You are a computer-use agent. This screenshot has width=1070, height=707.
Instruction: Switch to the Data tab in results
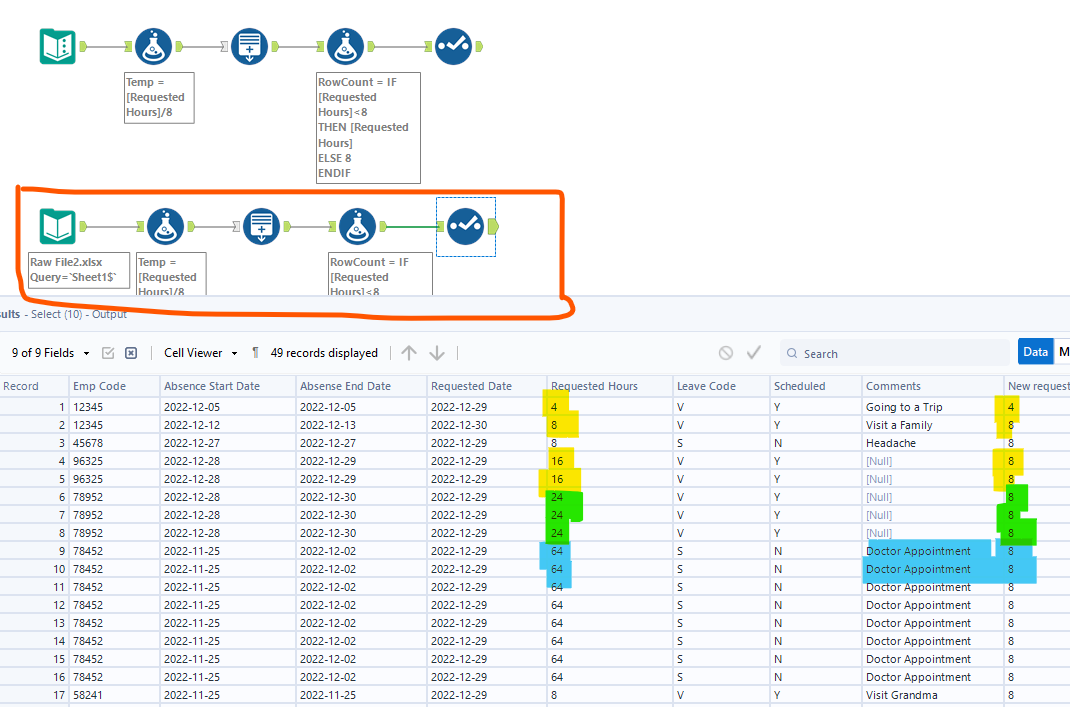pyautogui.click(x=1035, y=352)
